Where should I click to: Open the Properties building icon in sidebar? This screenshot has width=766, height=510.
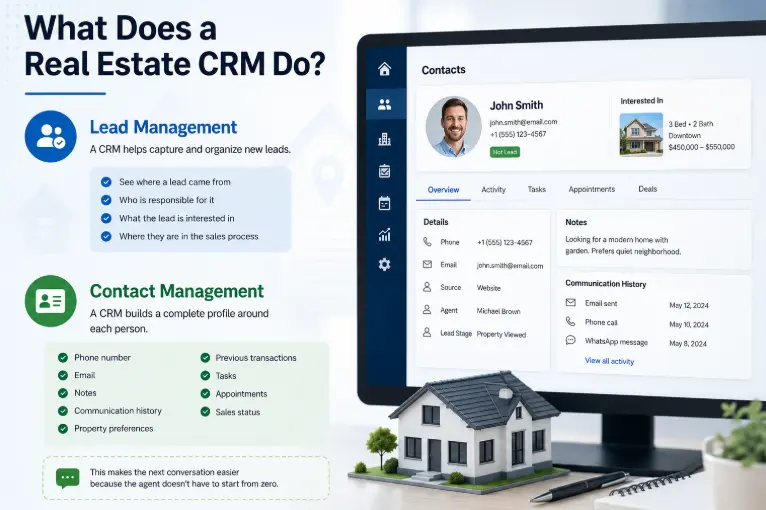coord(384,139)
